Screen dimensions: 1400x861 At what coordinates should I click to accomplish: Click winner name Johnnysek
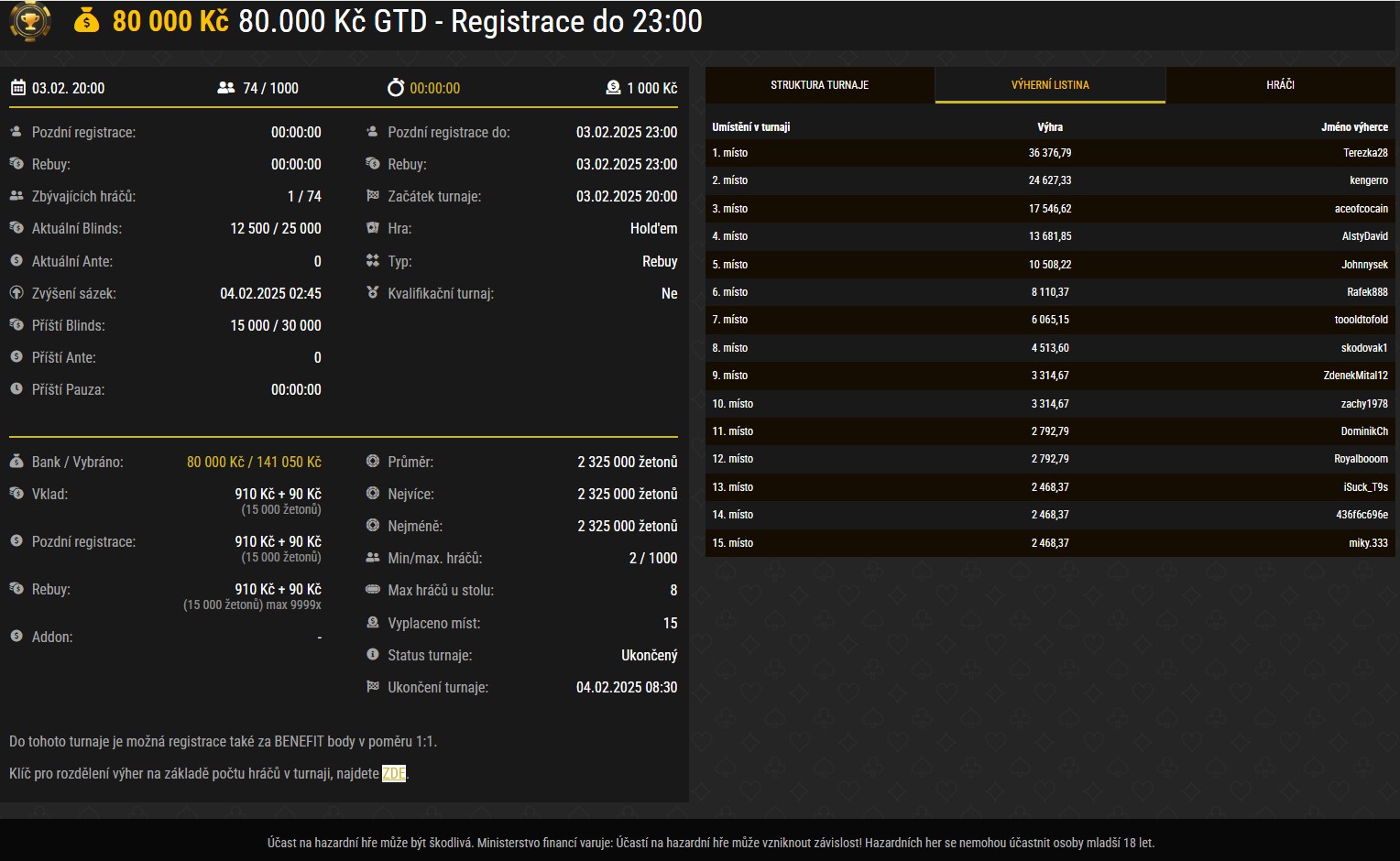tap(1365, 265)
